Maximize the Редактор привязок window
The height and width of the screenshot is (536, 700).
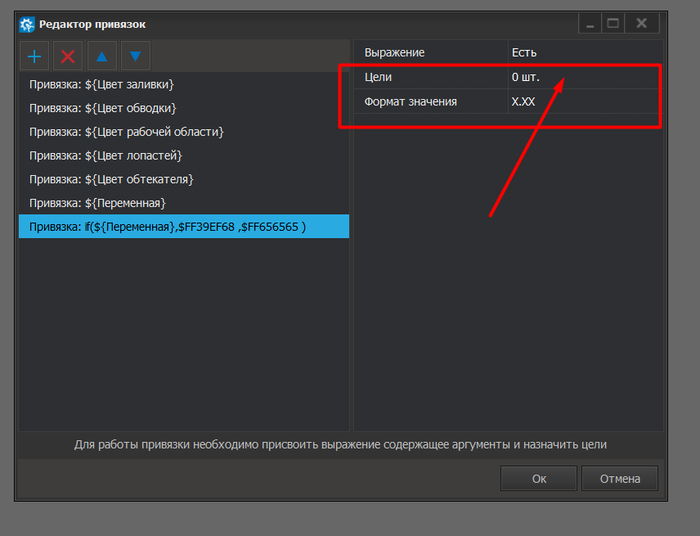click(613, 23)
